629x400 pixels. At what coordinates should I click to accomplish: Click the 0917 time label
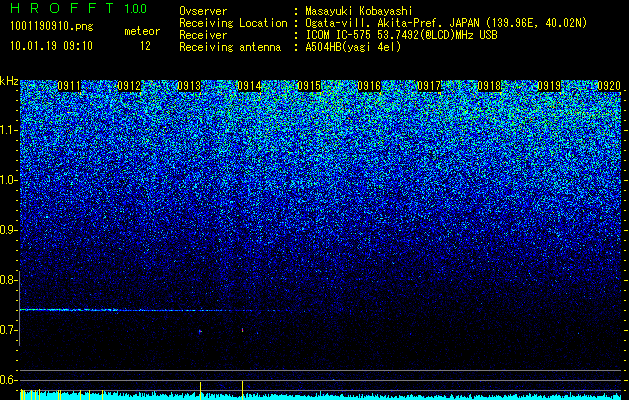(429, 86)
